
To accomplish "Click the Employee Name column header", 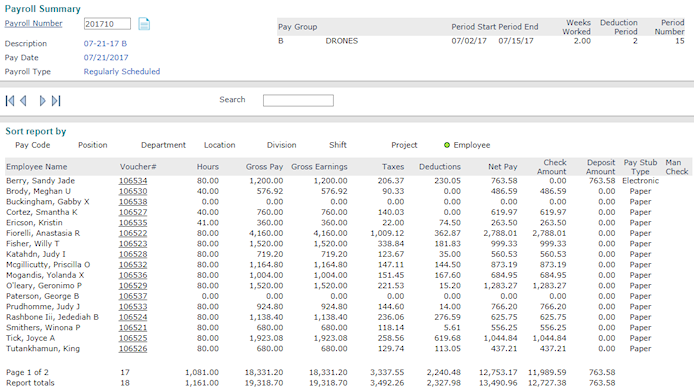I will tap(37, 167).
